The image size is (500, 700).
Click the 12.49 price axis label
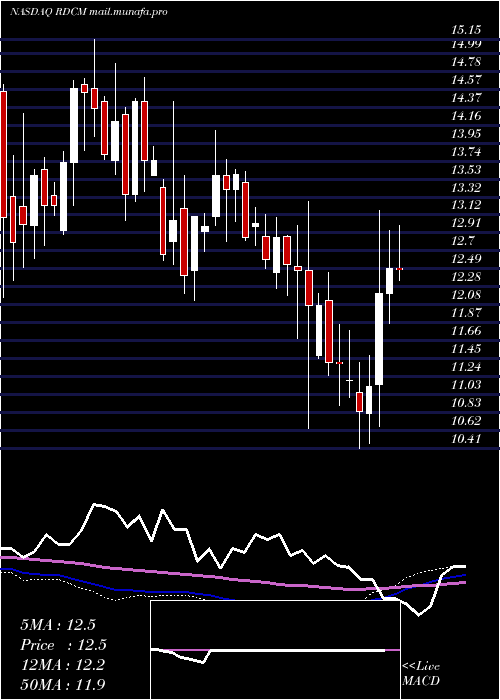coord(466,259)
